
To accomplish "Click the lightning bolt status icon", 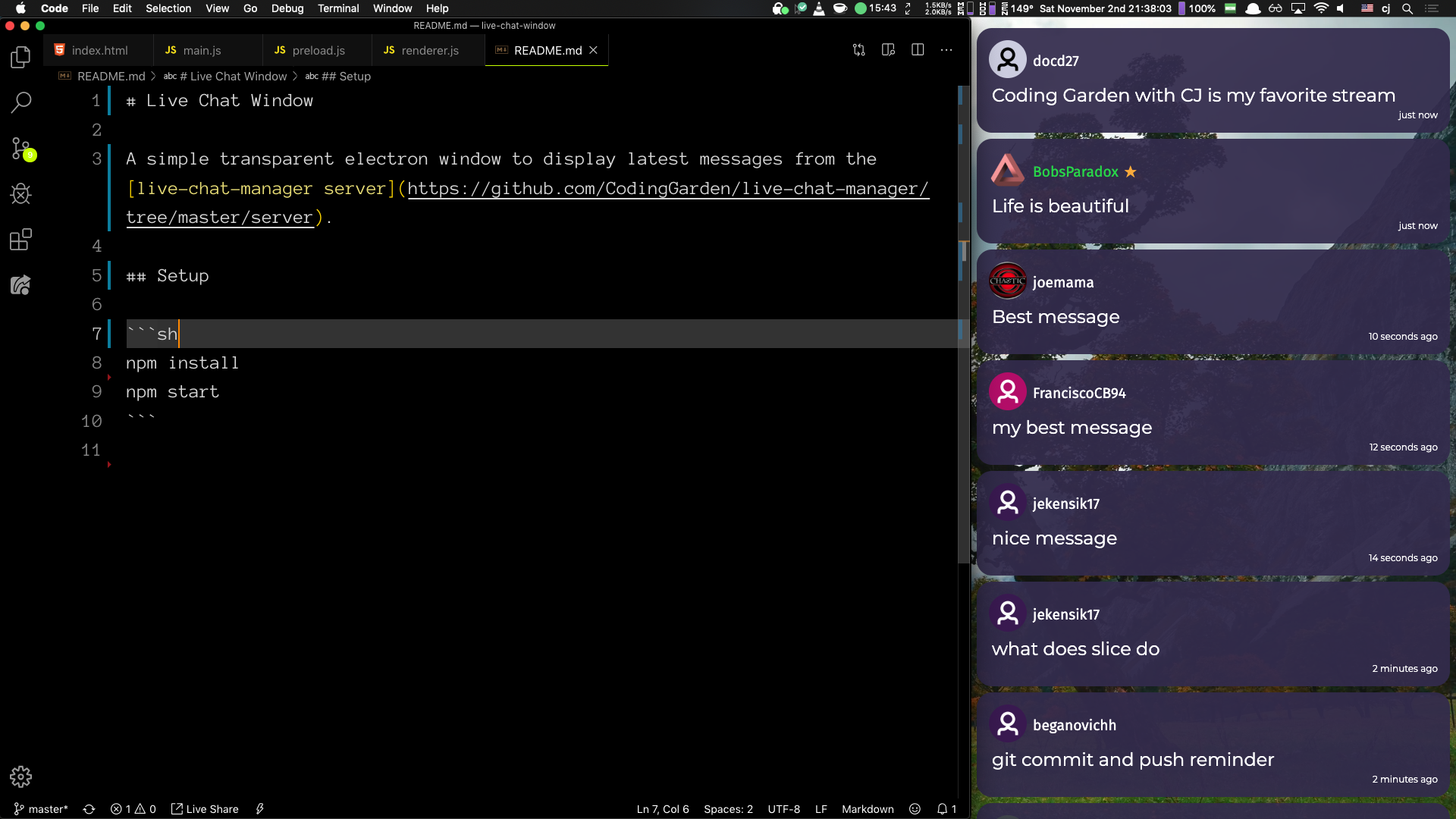I will (259, 809).
